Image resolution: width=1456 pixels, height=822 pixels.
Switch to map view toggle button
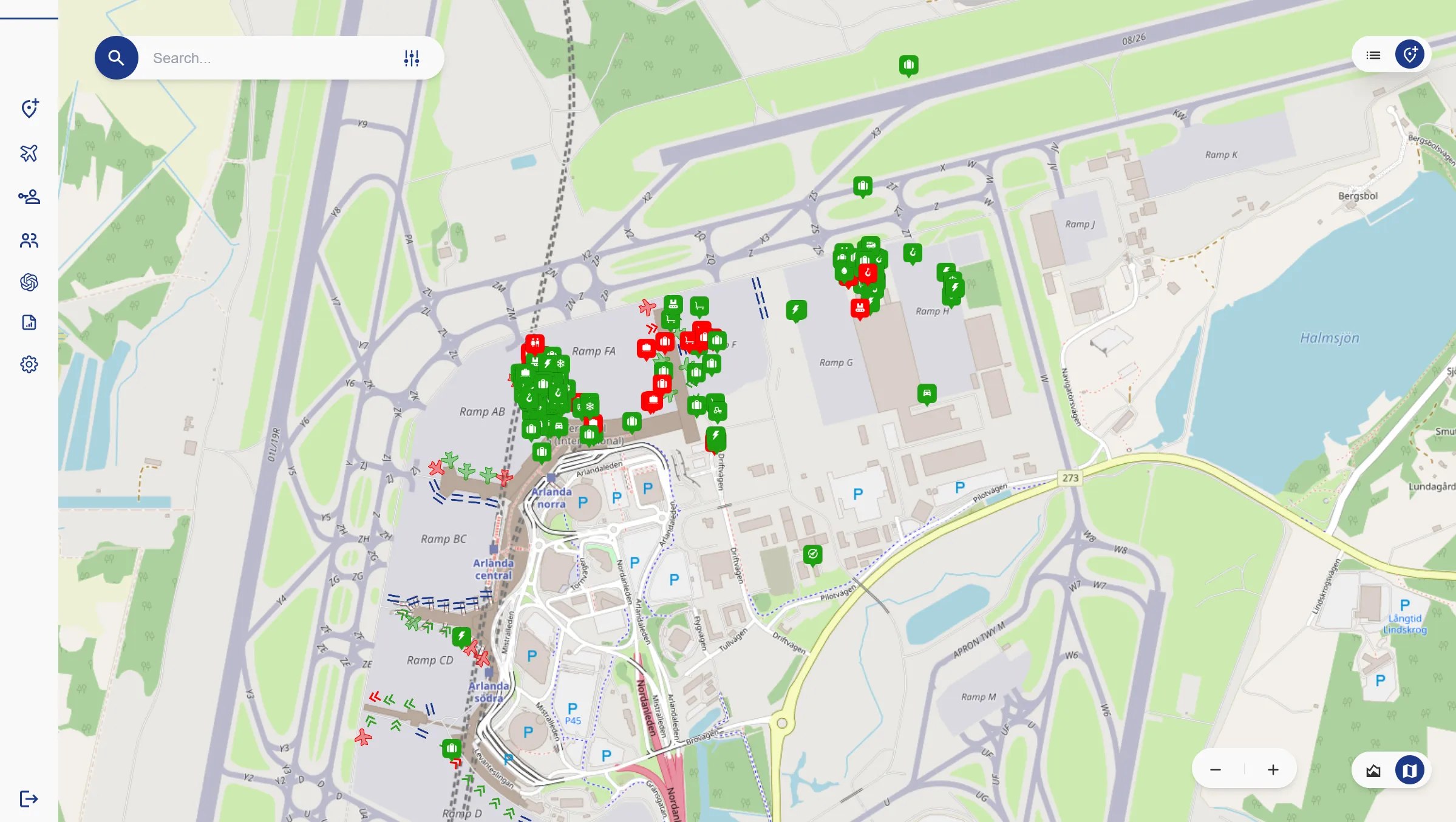coord(1409,770)
